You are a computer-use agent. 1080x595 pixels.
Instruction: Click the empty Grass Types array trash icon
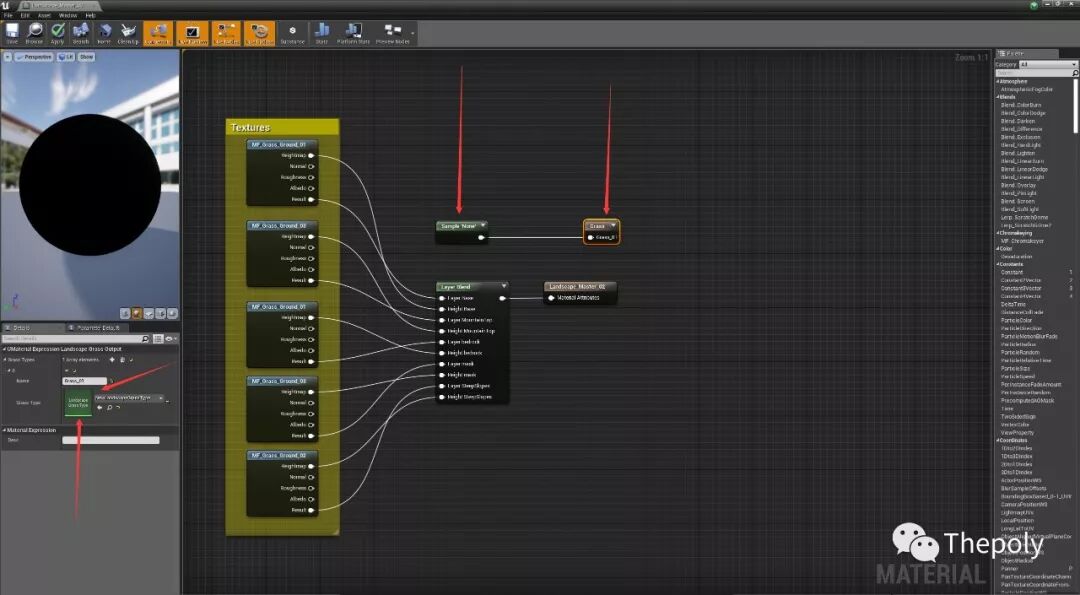coord(122,359)
